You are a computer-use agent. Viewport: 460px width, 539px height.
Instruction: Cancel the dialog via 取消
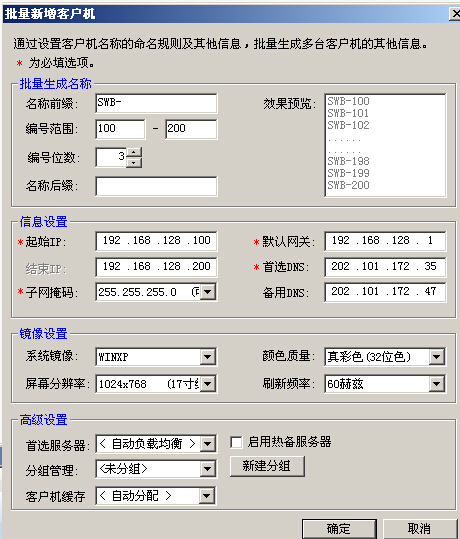click(419, 529)
